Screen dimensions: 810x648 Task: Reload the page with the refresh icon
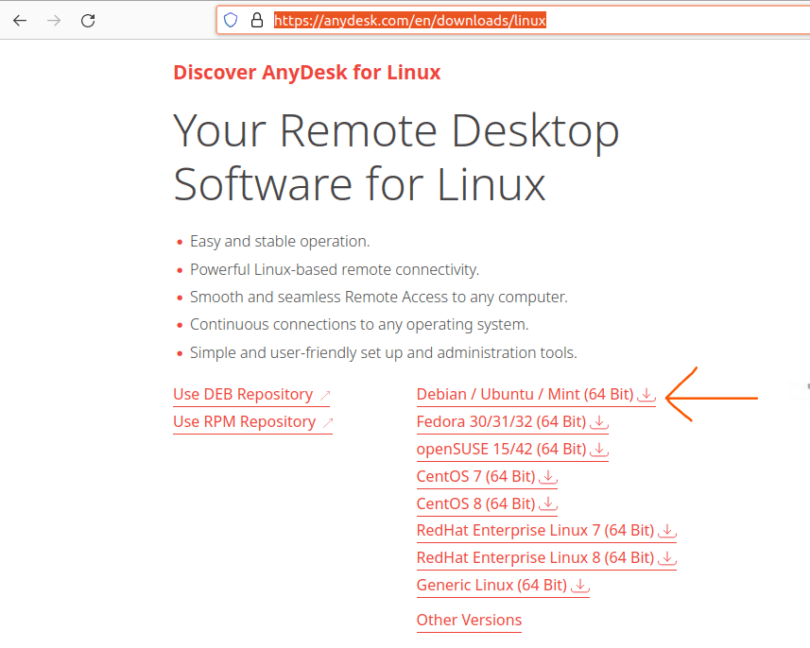click(x=88, y=19)
